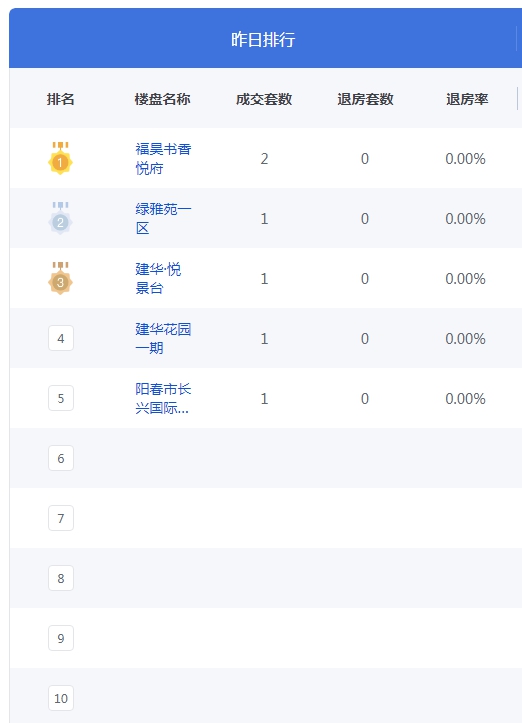
Task: Click the rank 7 number badge
Action: coord(61,518)
